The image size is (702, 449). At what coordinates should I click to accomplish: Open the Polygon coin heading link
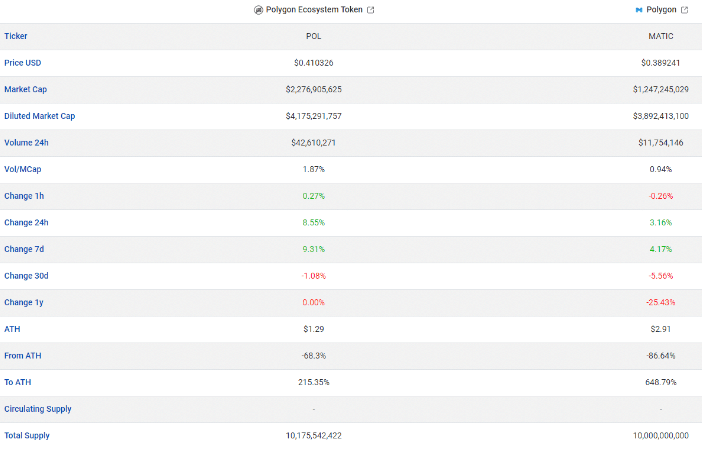[x=661, y=9]
